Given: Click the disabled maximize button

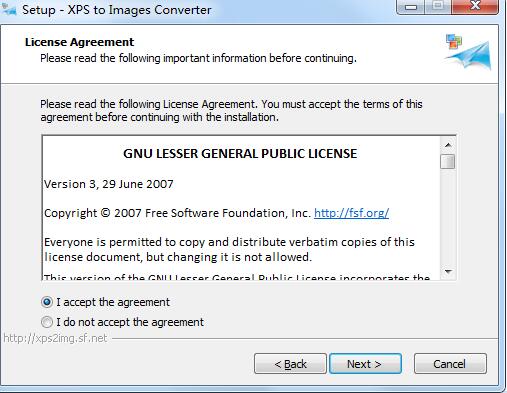Looking at the screenshot, I should pos(438,6).
